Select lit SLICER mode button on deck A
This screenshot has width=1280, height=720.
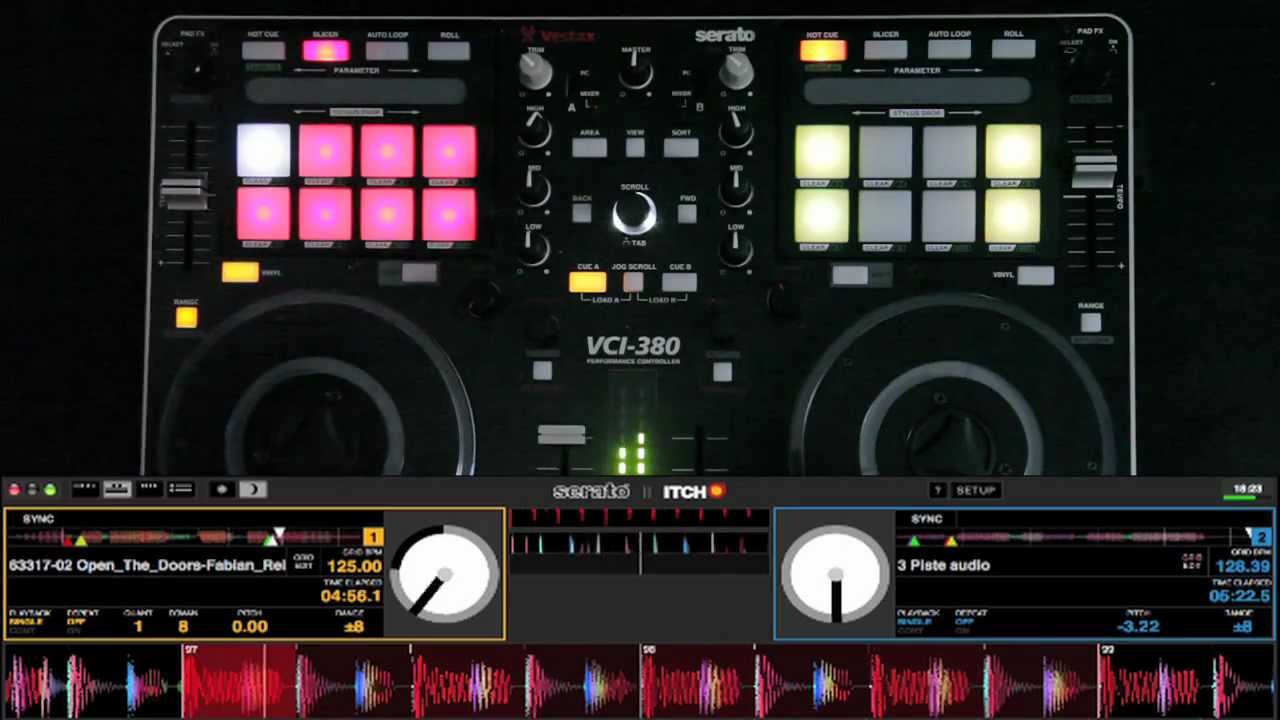[325, 51]
